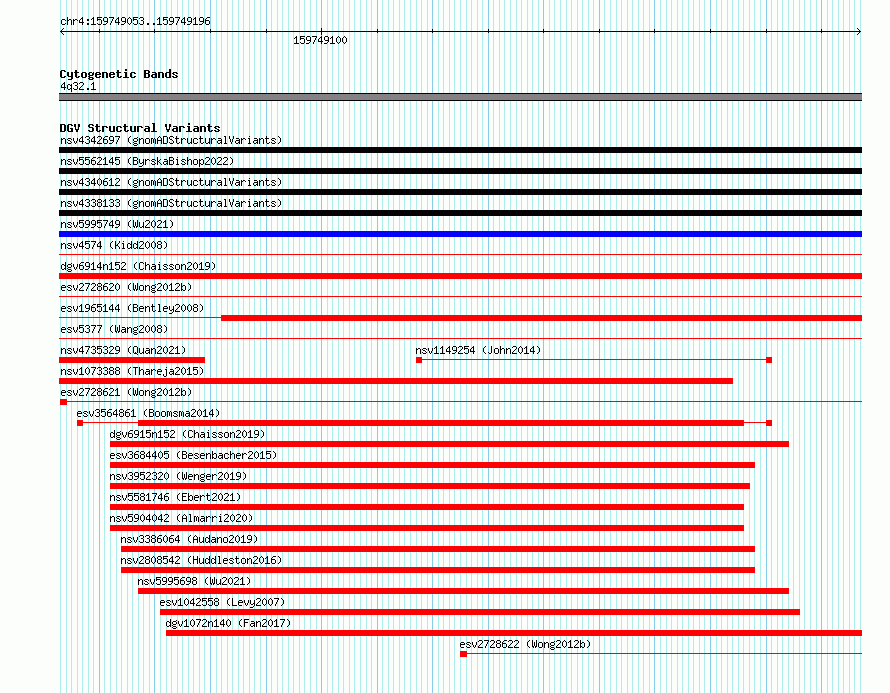Click dgv6915n152 (Chaisson2019) label

tap(187, 434)
